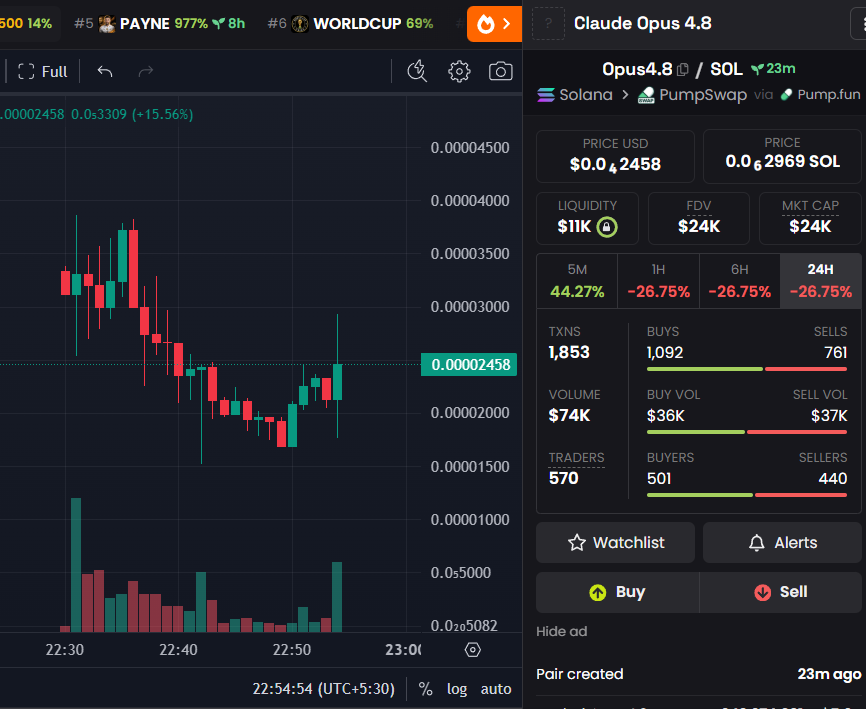The height and width of the screenshot is (709, 866).
Task: Open trending token #5 PAYNE
Action: coord(160,24)
